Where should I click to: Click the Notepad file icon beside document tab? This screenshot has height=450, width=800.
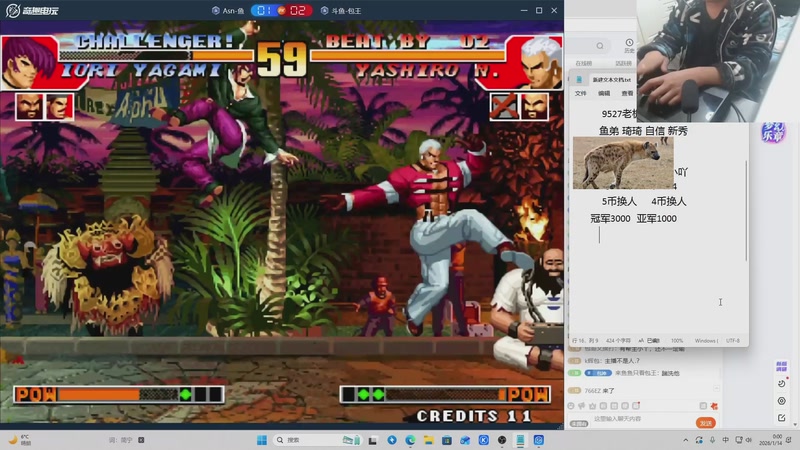[579, 80]
